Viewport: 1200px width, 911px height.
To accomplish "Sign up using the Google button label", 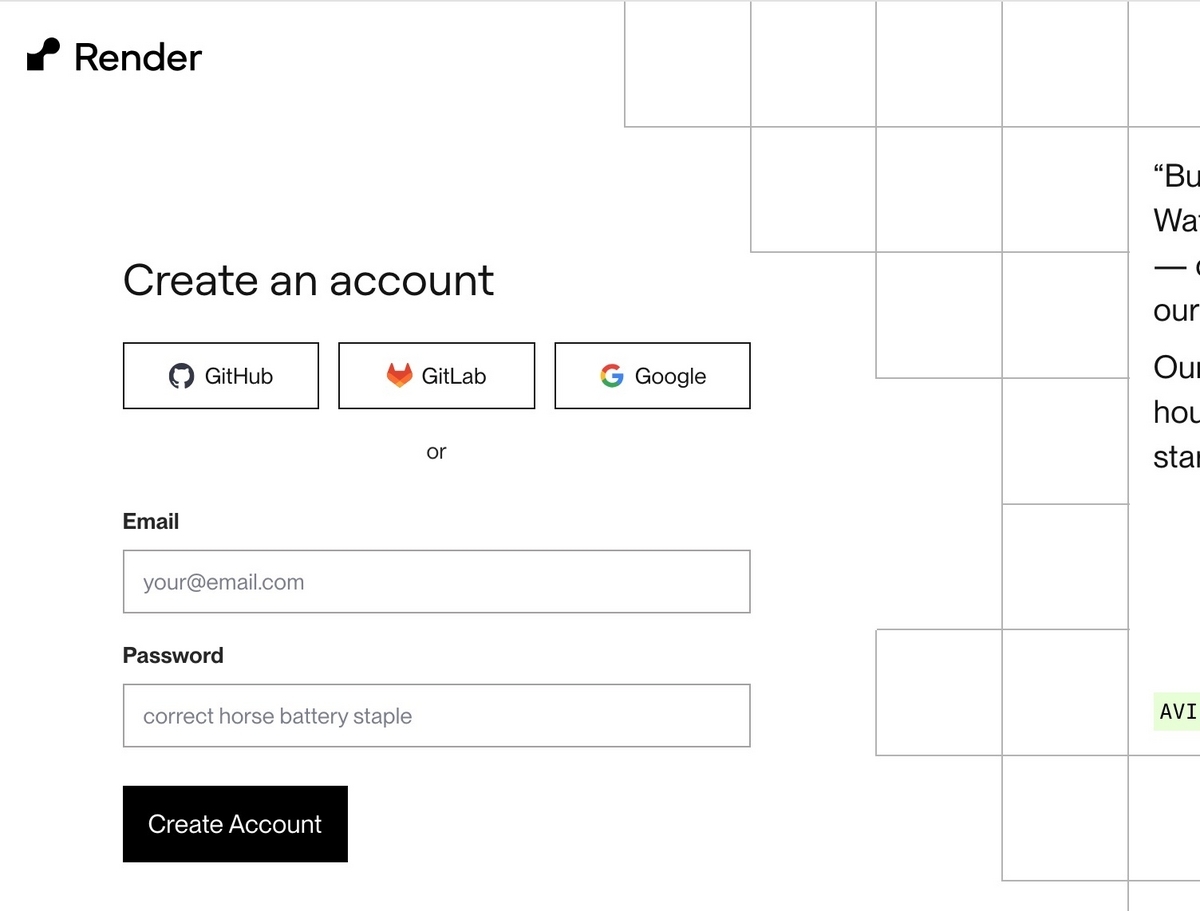I will (670, 376).
